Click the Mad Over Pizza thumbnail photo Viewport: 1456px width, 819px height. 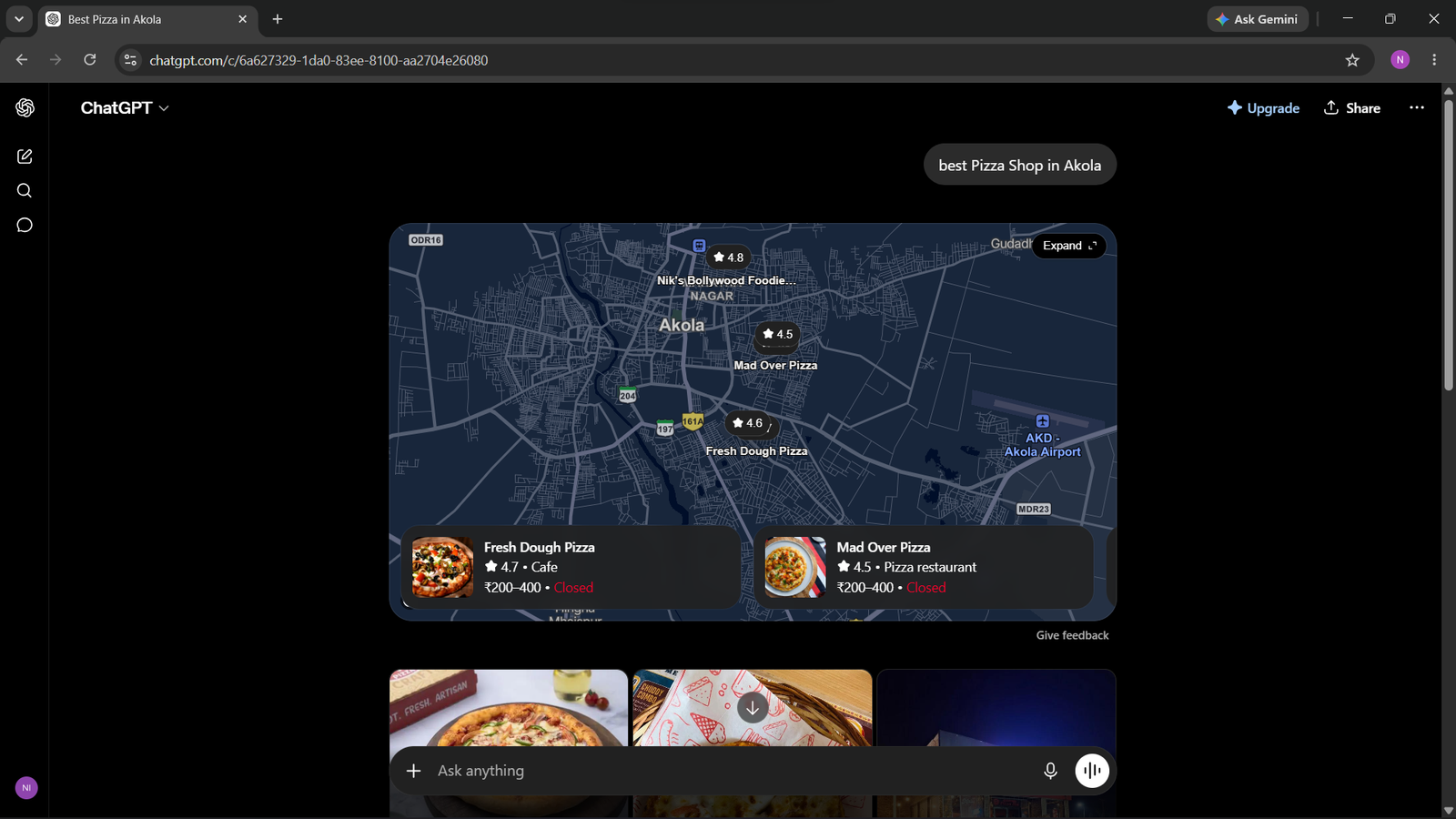click(795, 567)
